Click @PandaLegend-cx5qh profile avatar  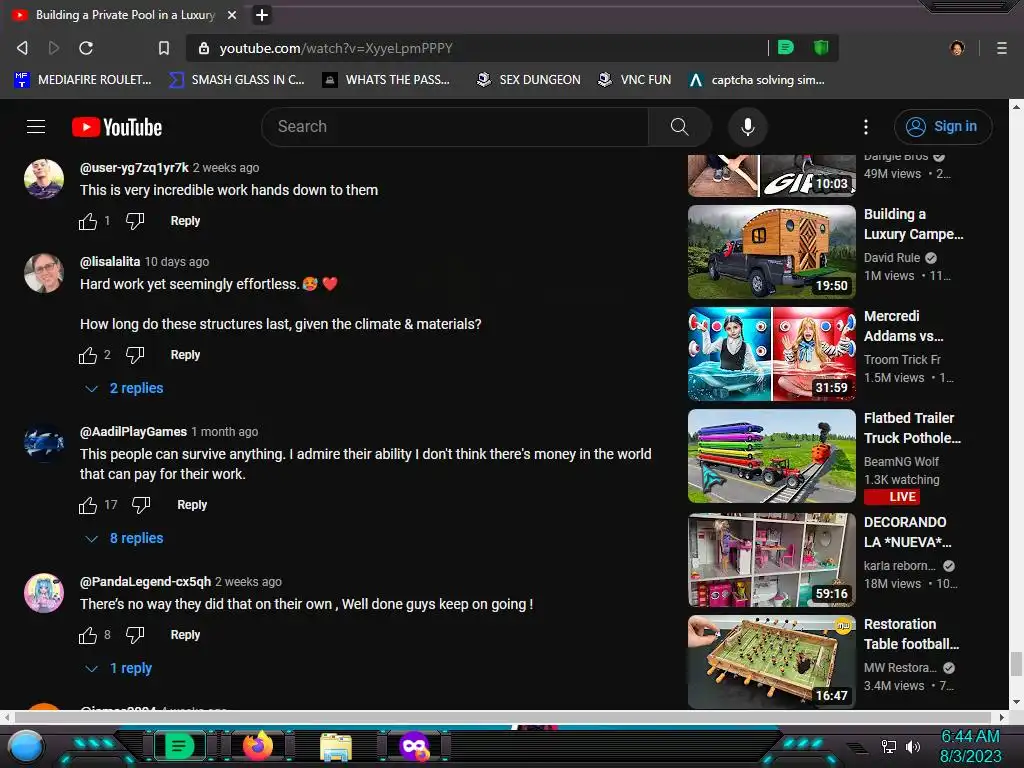pyautogui.click(x=44, y=593)
